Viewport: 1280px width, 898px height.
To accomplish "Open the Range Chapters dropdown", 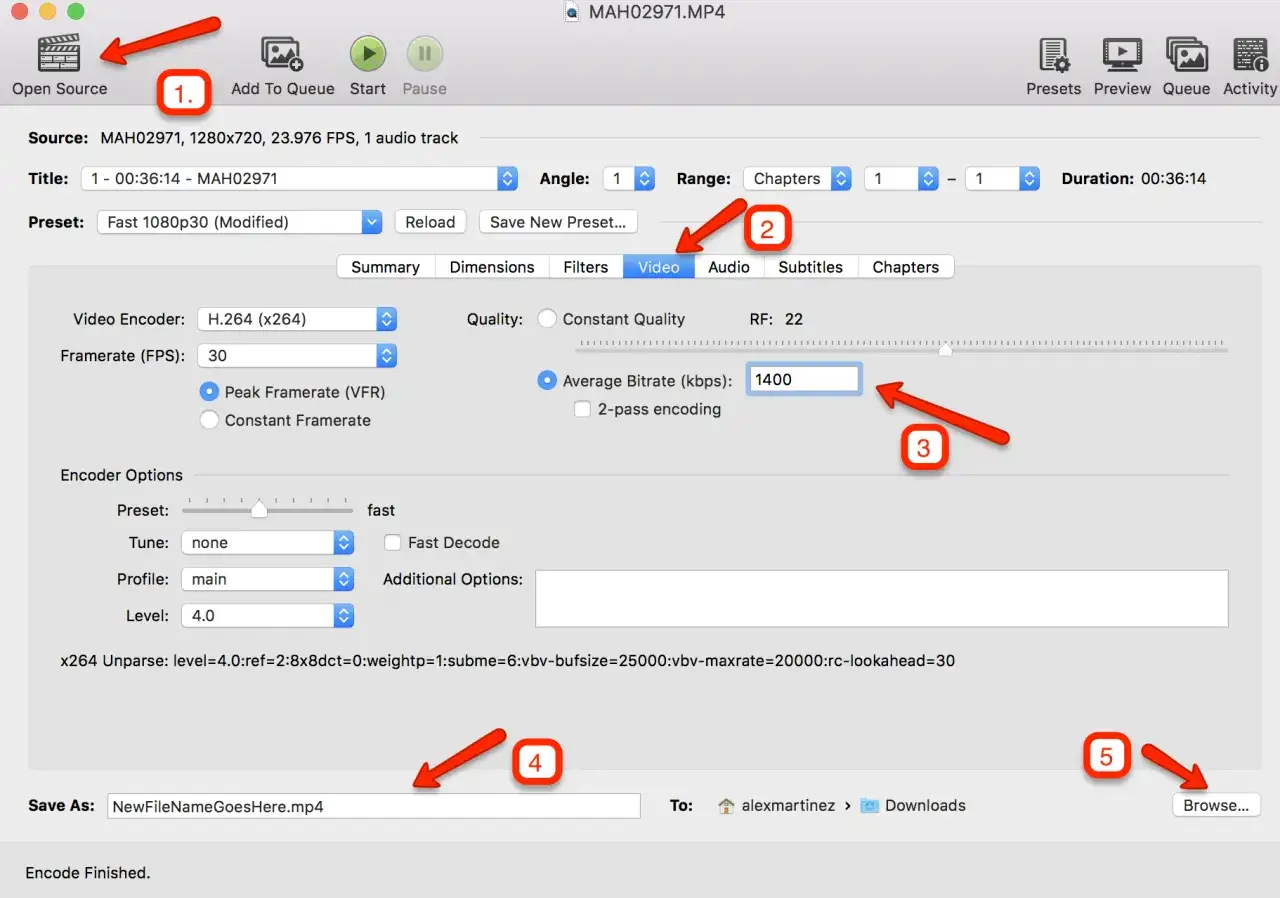I will (798, 179).
